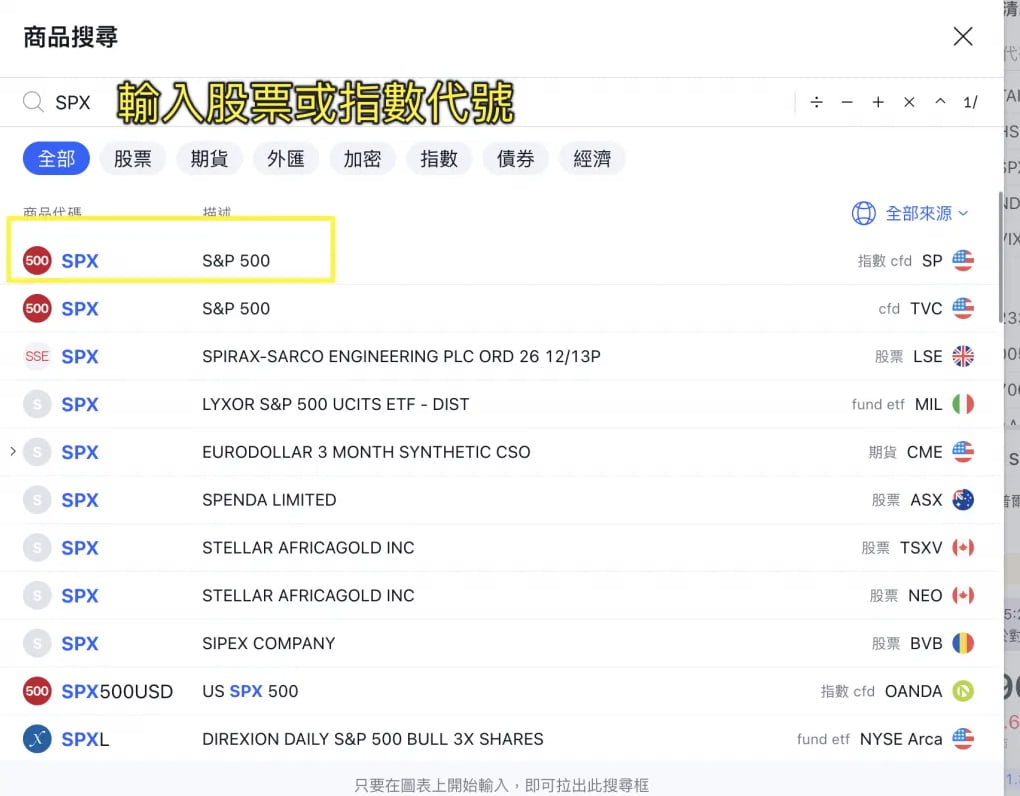Expand the EURODOLLAR 3 MONTH SYNTHETIC CSO entry
The height and width of the screenshot is (796, 1020).
pyautogui.click(x=12, y=452)
